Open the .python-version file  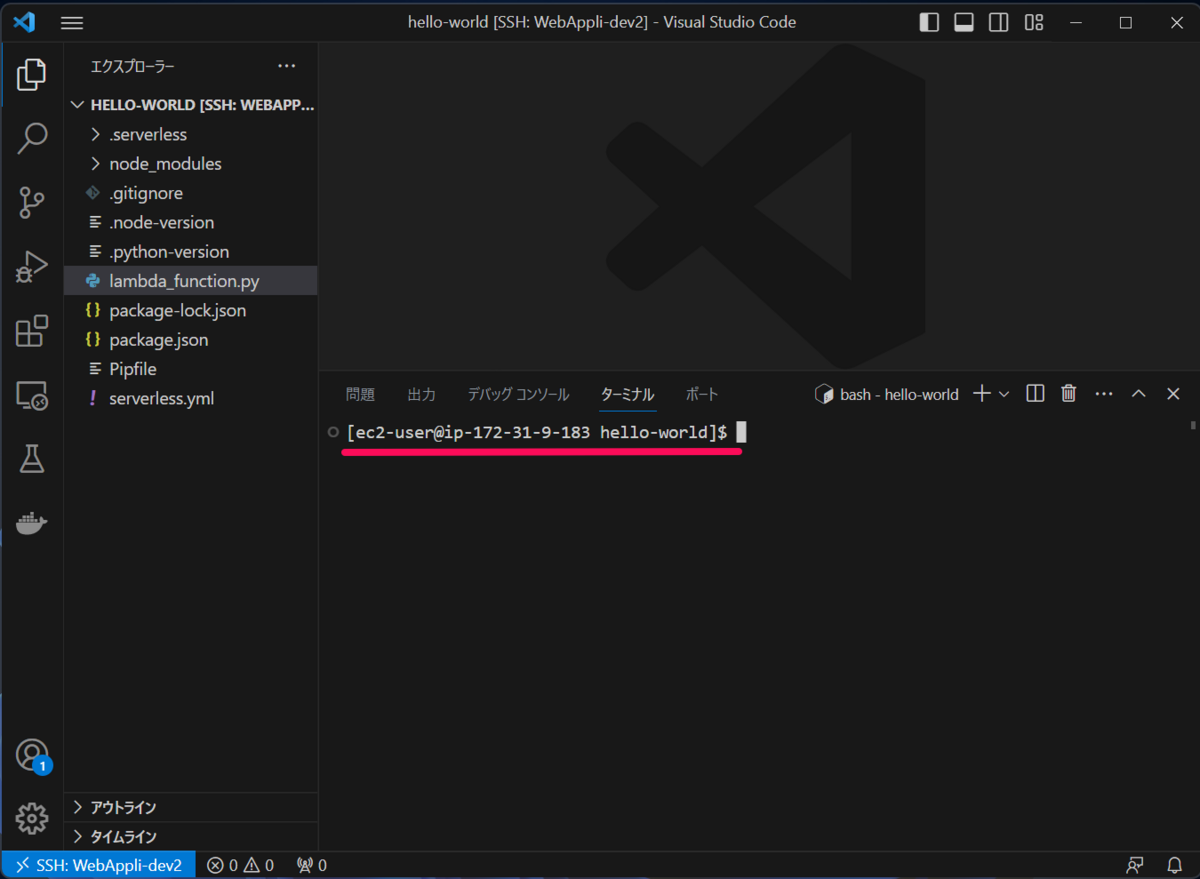(x=192, y=252)
